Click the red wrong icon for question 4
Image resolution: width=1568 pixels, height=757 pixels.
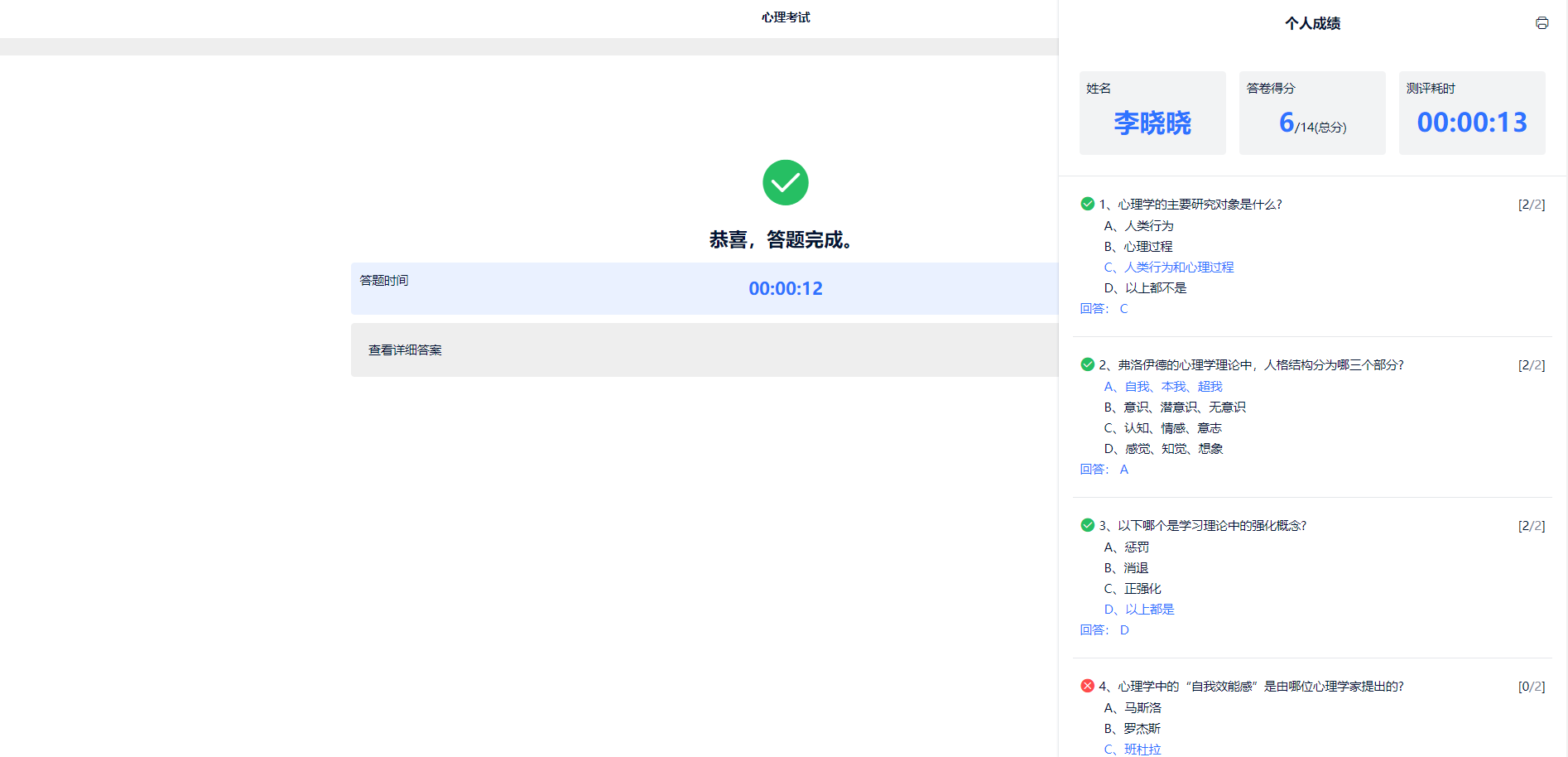(x=1088, y=686)
